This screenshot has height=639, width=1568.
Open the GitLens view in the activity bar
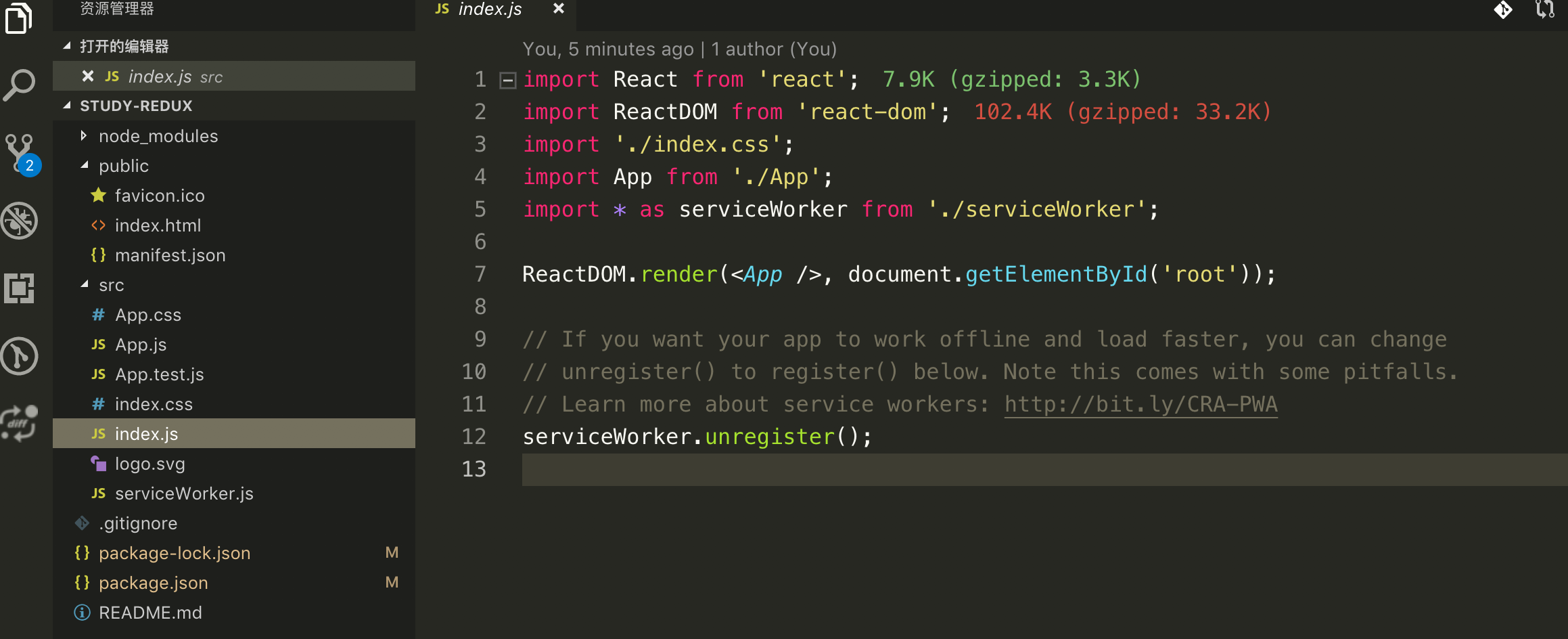(20, 355)
